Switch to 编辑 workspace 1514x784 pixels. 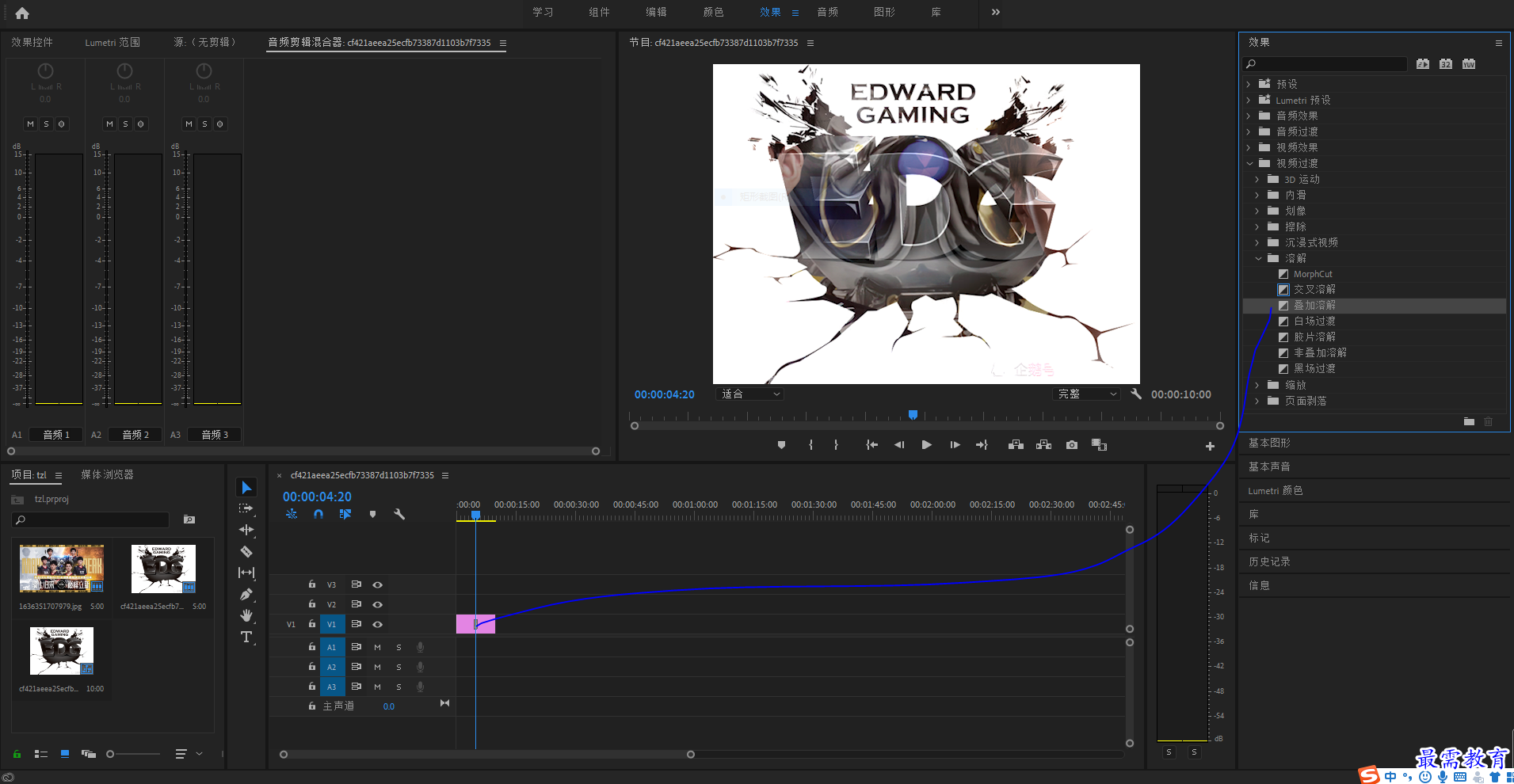[x=656, y=12]
